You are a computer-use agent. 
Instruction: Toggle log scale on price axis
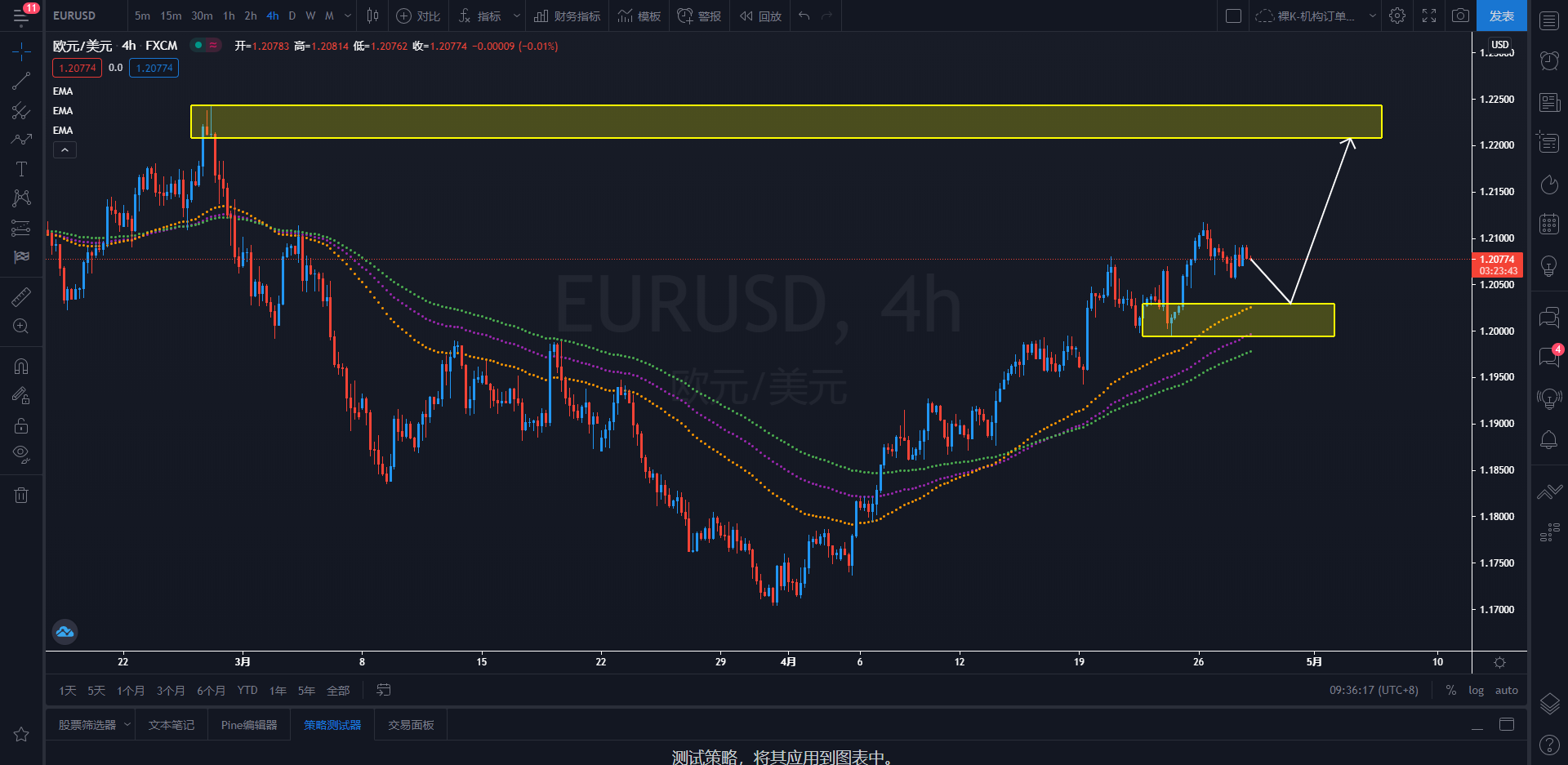coord(1476,691)
